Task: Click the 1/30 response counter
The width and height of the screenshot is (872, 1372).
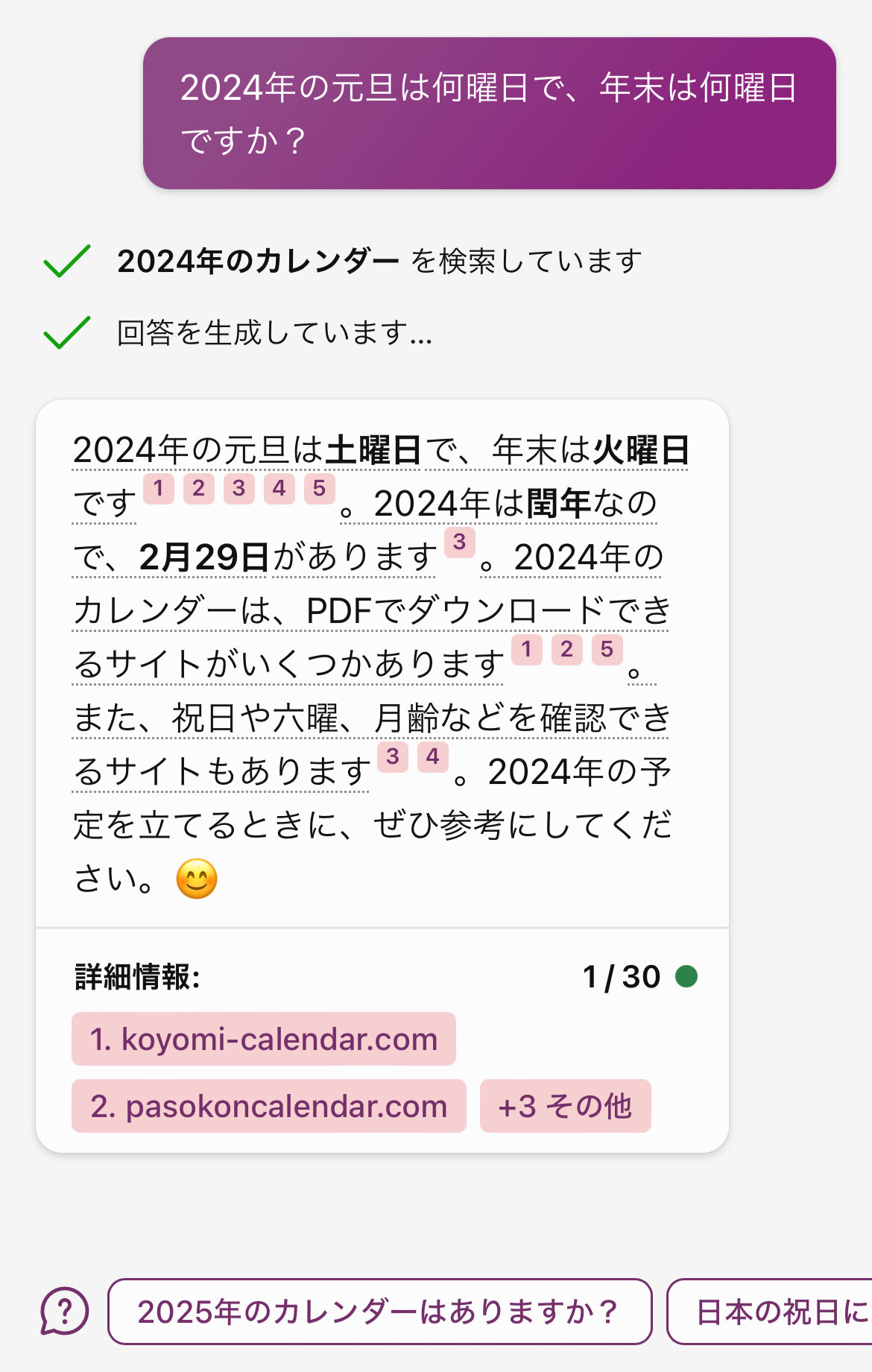Action: (622, 977)
